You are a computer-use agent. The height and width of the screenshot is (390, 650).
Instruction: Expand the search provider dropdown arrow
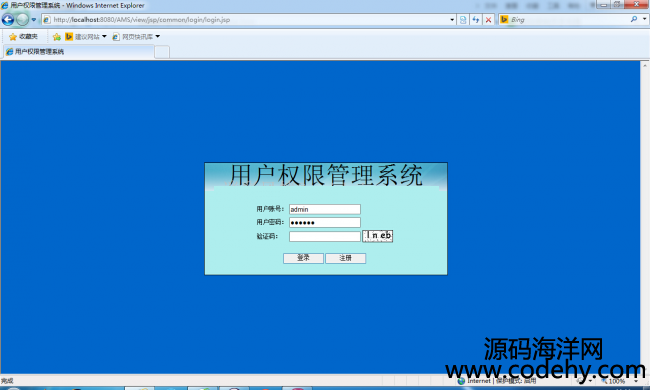[645, 19]
